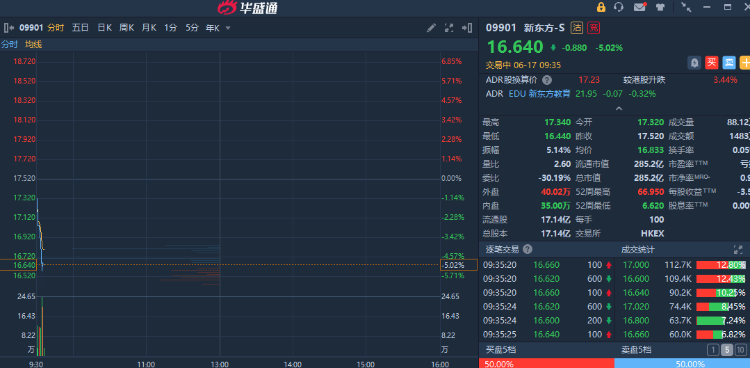
Task: Open customer service headset icon
Action: point(619,7)
